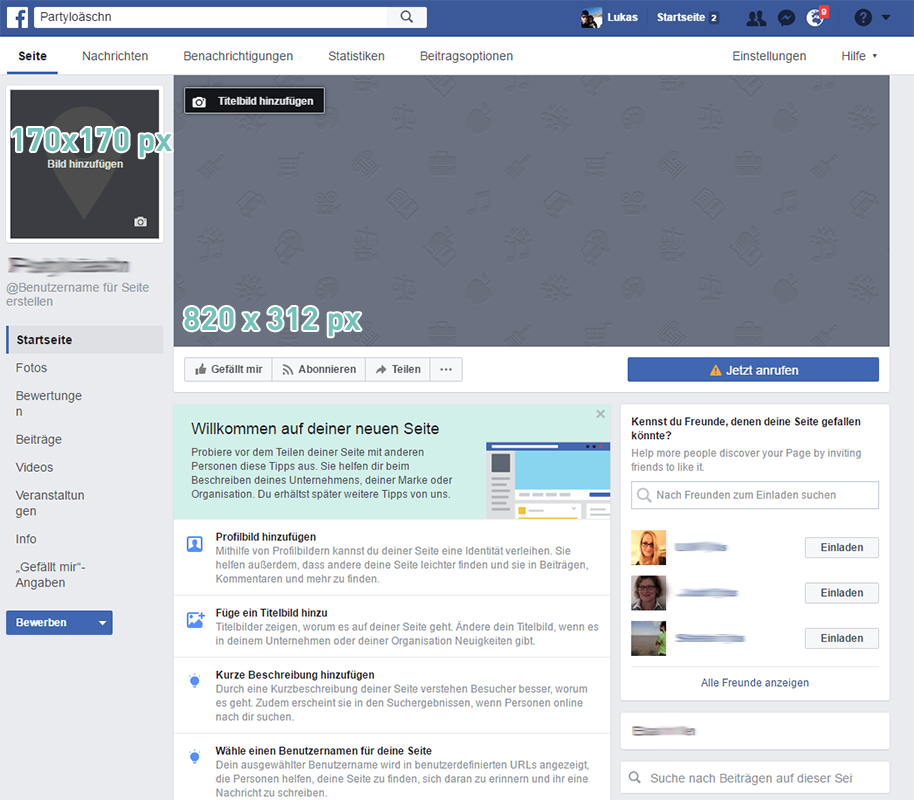Select Bewertungen in left sidebar
The image size is (914, 800).
(x=48, y=403)
